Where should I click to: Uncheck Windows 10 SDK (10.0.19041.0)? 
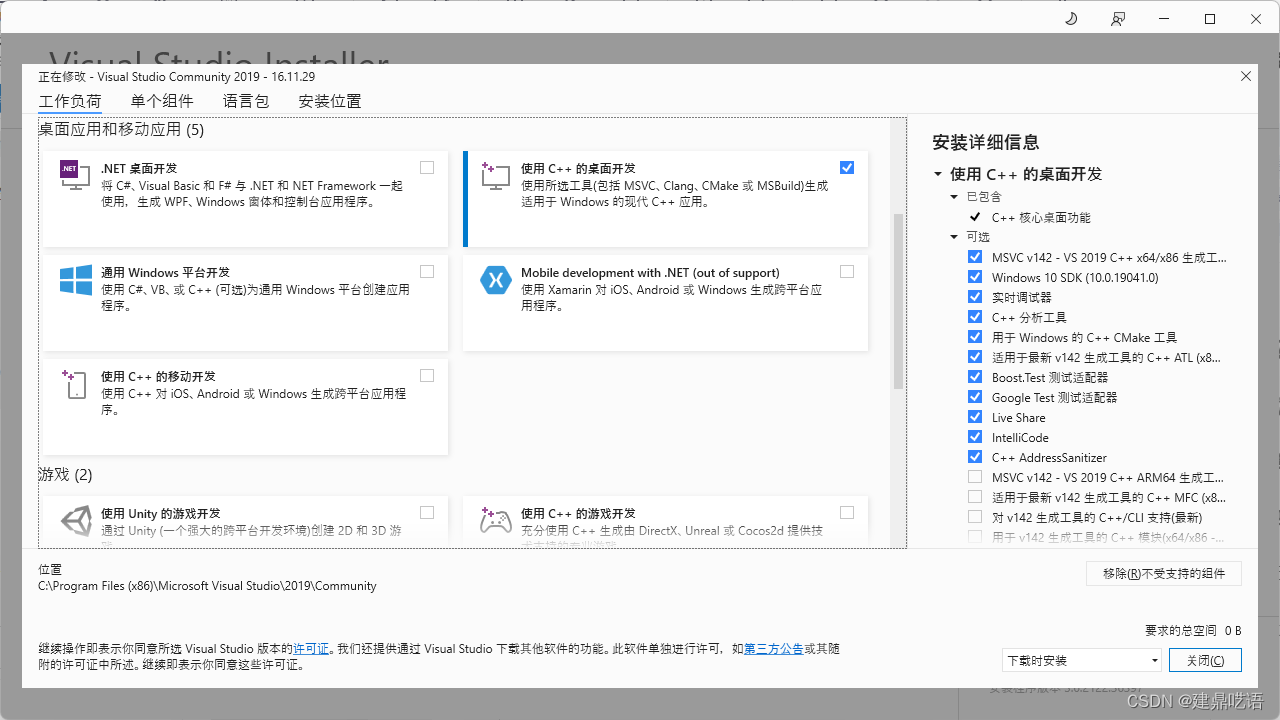coord(975,277)
